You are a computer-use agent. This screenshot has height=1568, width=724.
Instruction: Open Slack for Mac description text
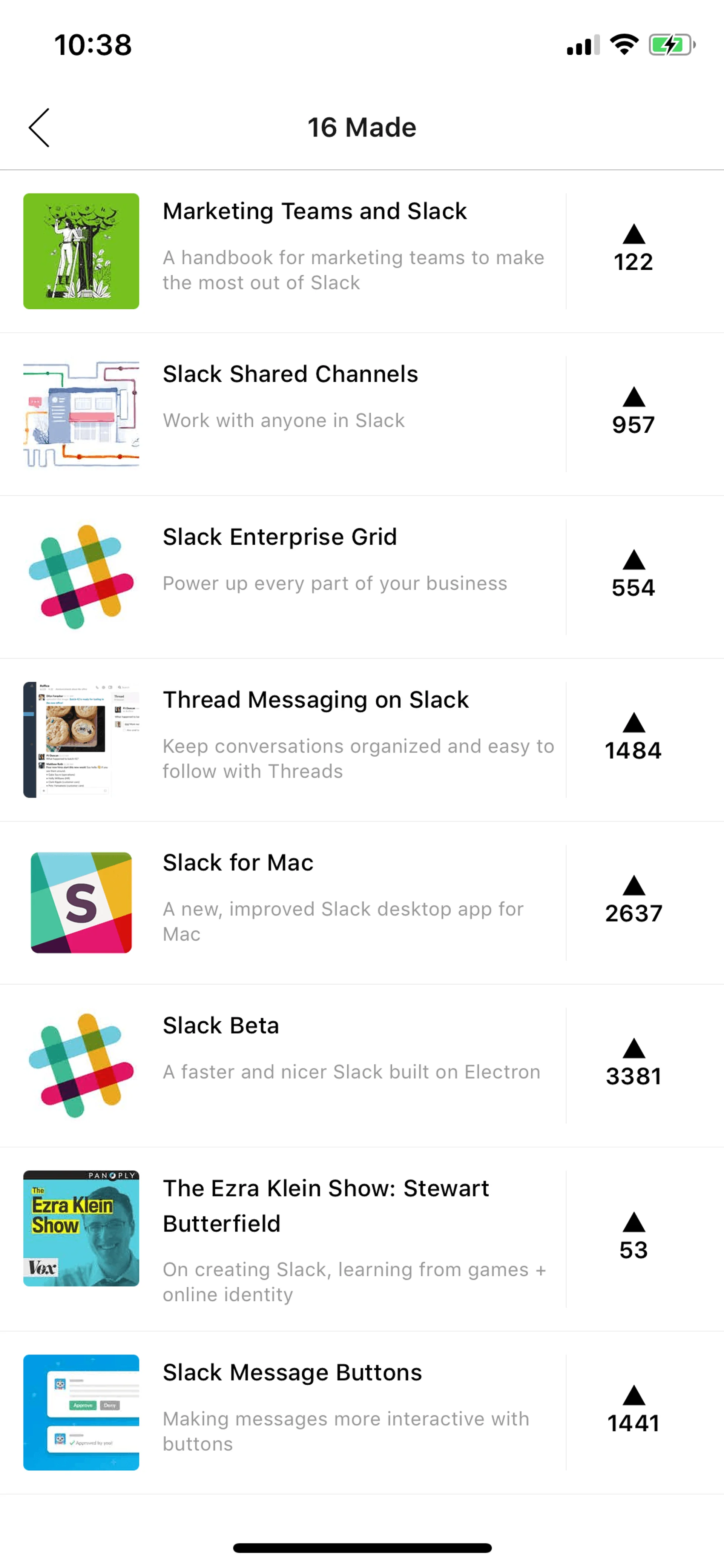[x=342, y=921]
